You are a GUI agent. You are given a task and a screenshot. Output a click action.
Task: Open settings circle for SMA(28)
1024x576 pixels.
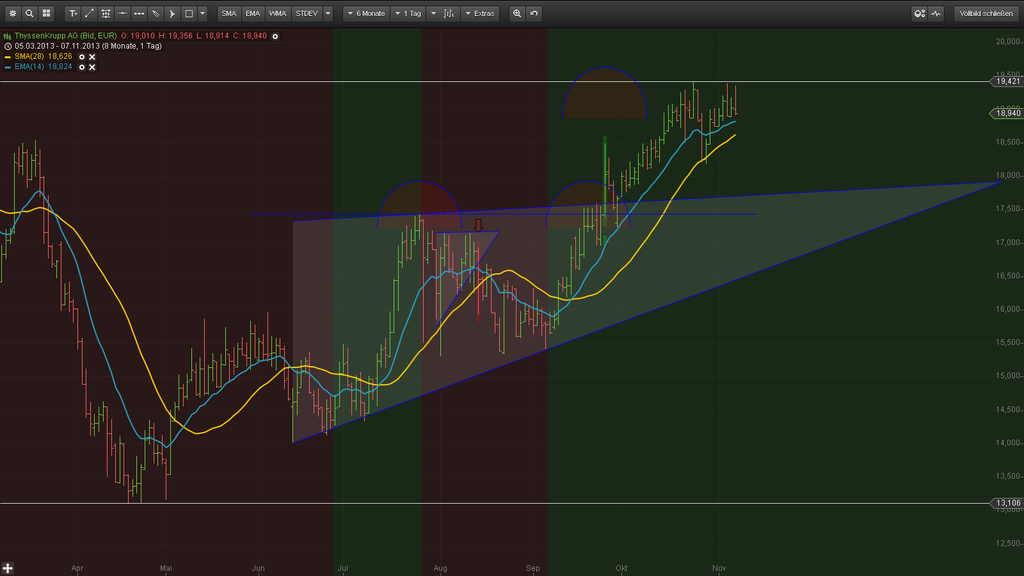(82, 57)
